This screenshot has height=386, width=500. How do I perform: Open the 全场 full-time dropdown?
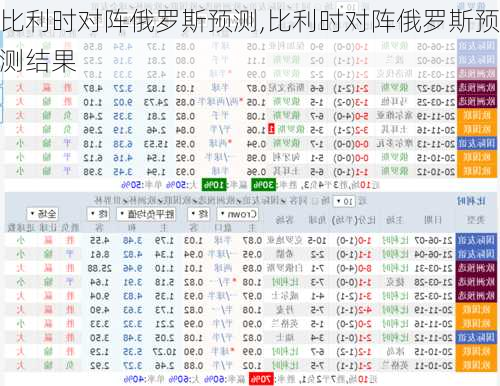click(42, 214)
